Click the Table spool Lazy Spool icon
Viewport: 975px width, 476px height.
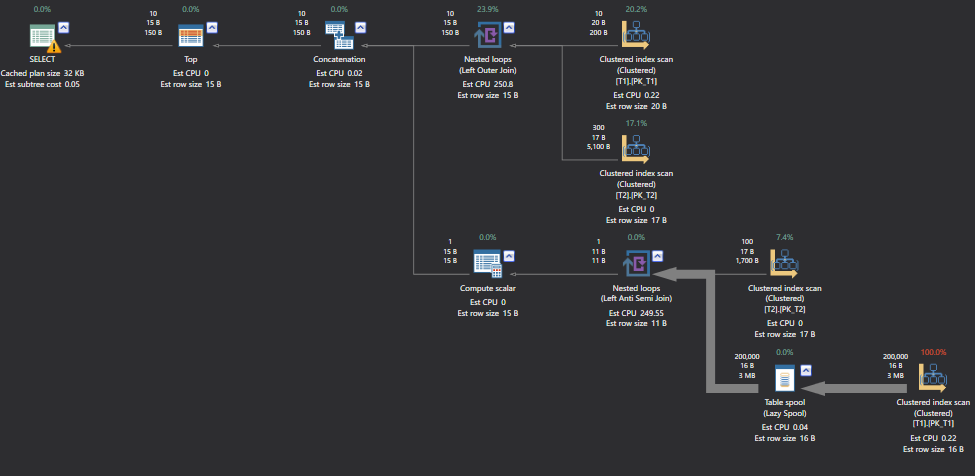(785, 379)
